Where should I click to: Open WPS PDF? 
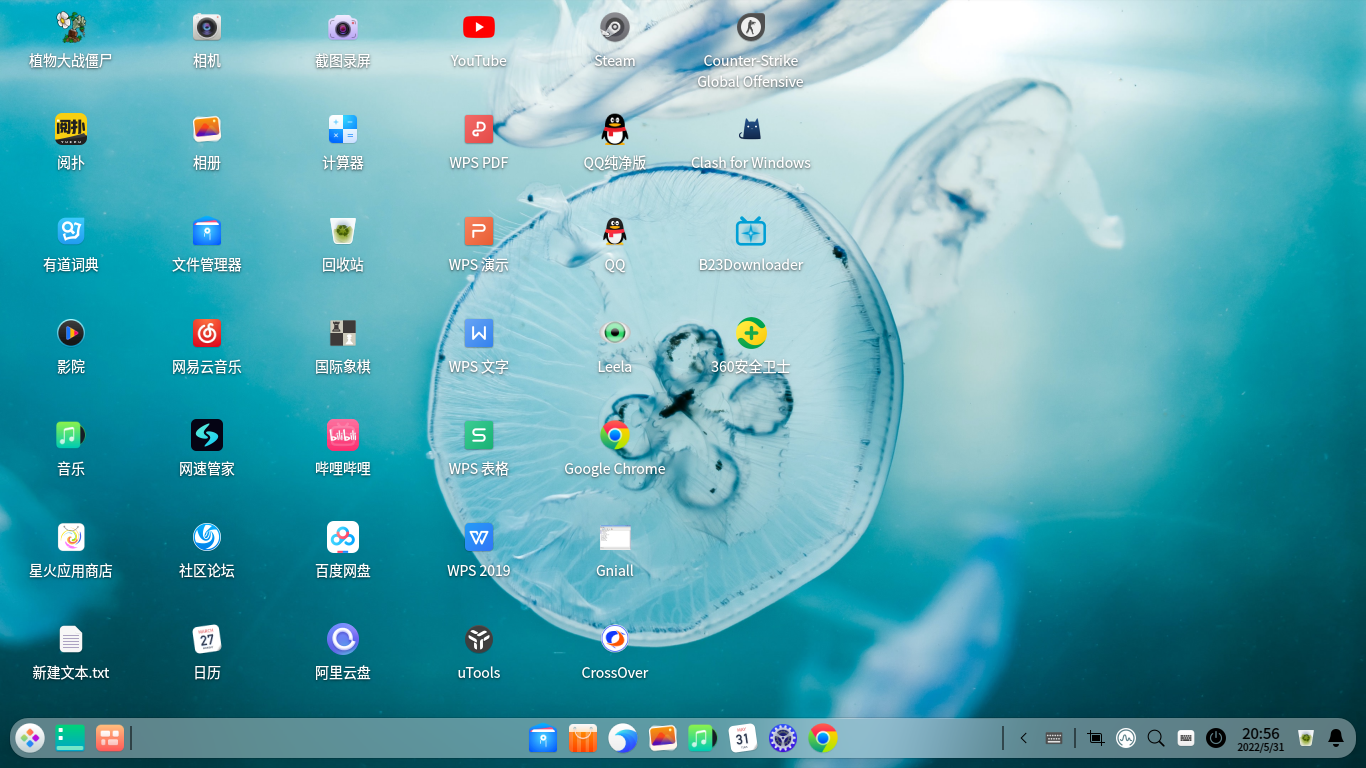coord(478,129)
